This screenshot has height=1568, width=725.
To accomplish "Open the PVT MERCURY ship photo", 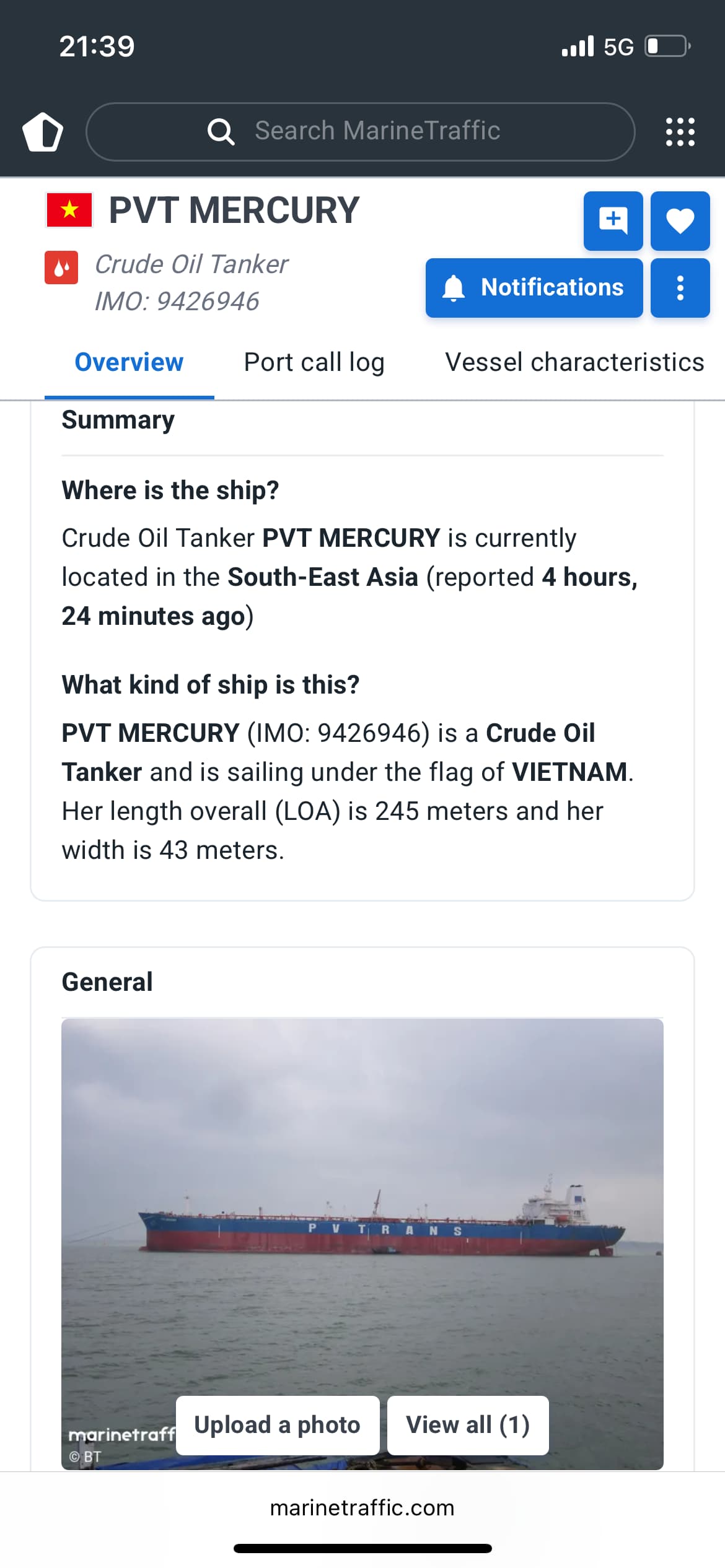I will coord(362,1208).
